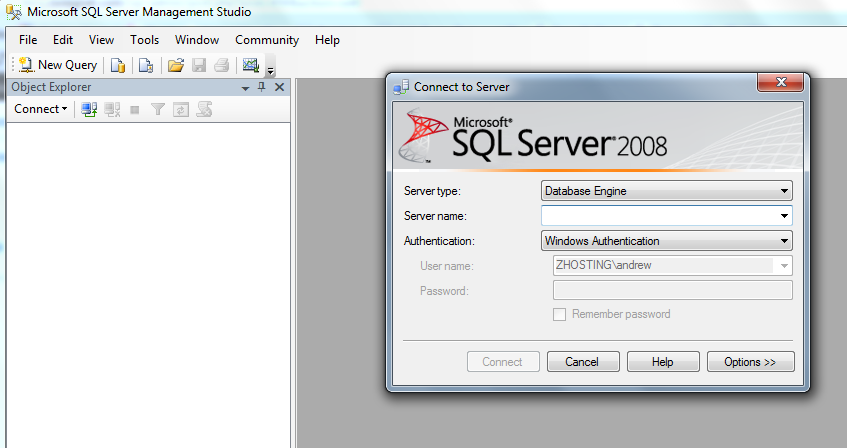This screenshot has width=847, height=448.
Task: Open the Connect dropdown in Object Explorer
Action: coord(41,109)
